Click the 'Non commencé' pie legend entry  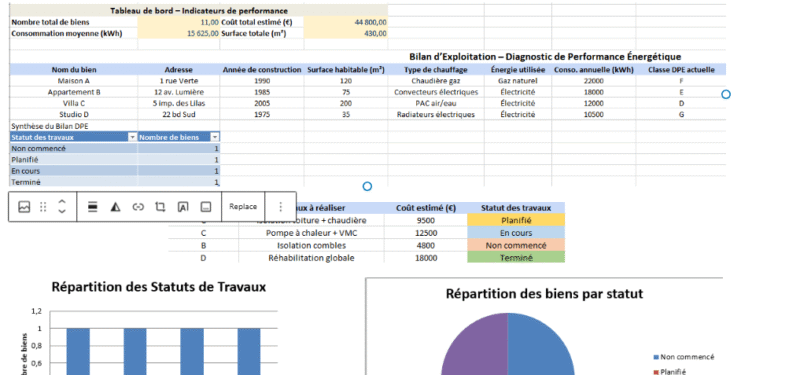684,357
